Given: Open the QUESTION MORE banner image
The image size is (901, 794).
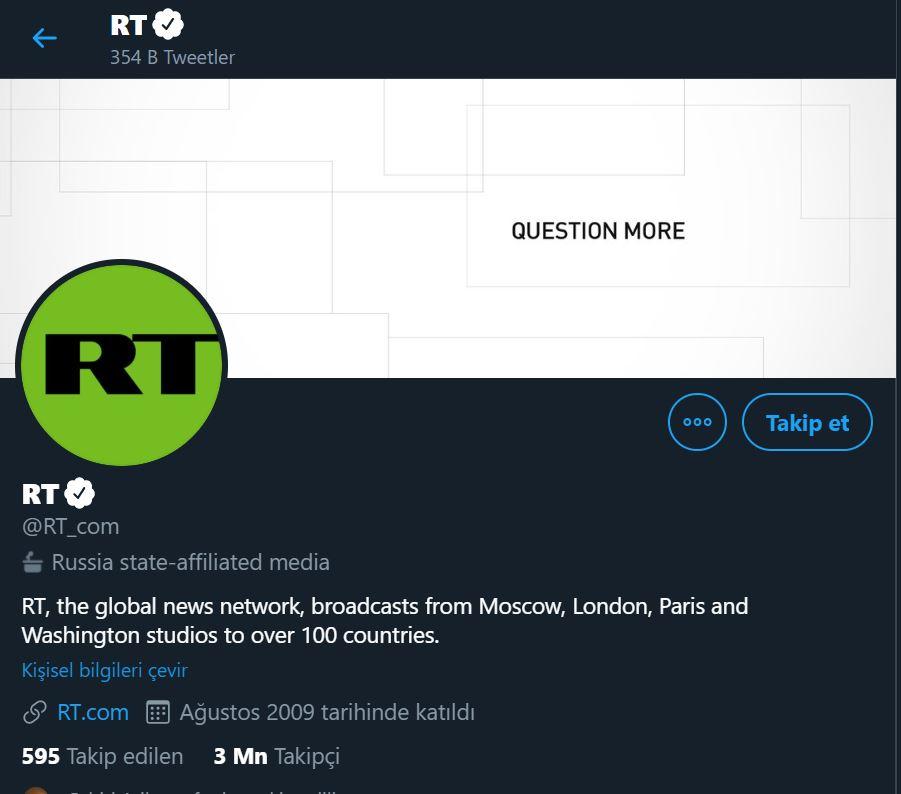Looking at the screenshot, I should pyautogui.click(x=597, y=230).
